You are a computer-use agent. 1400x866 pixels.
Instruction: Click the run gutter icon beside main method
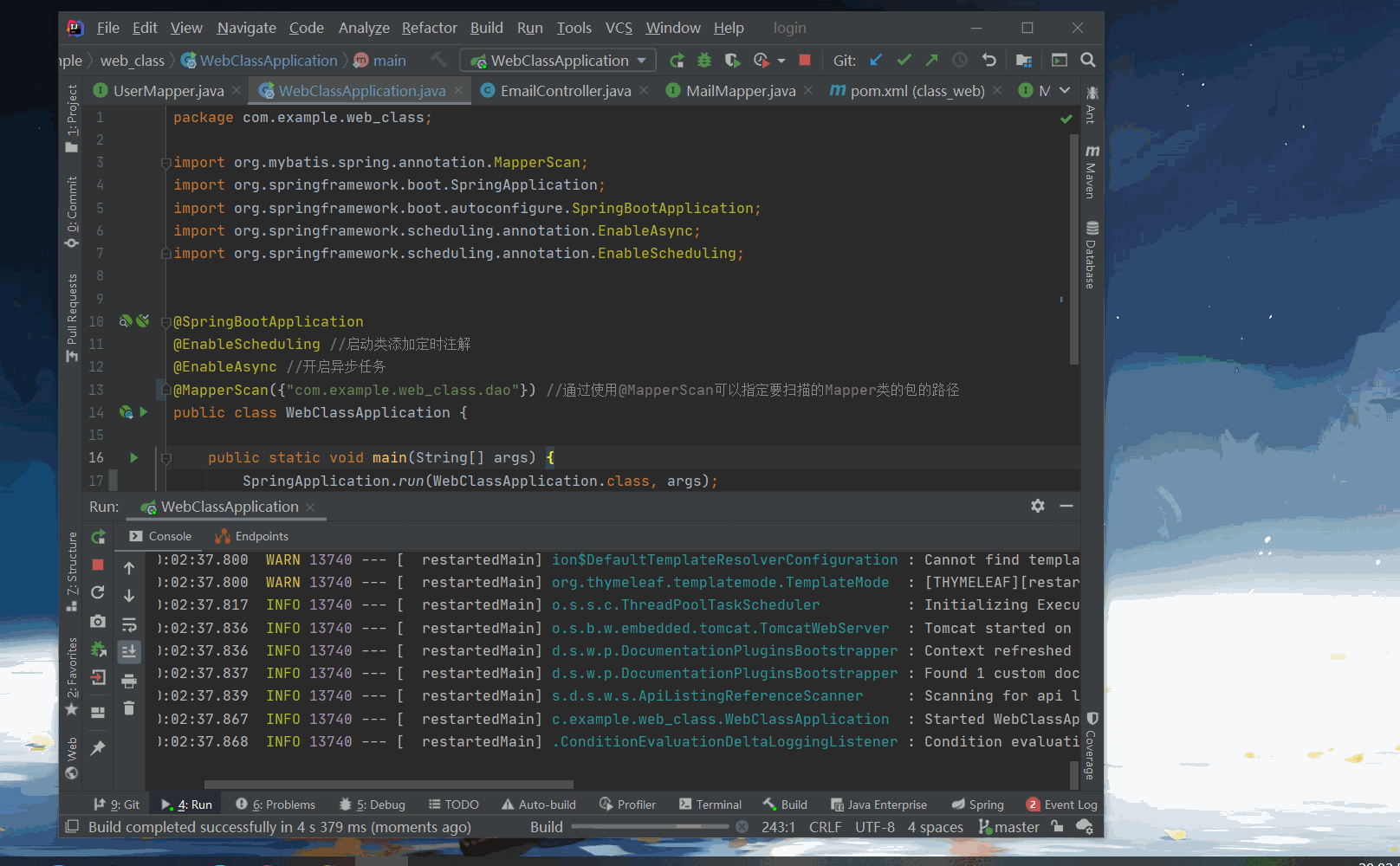click(133, 457)
